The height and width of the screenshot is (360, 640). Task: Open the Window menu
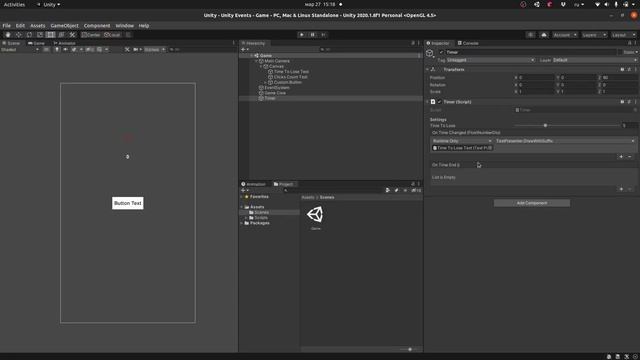124,25
